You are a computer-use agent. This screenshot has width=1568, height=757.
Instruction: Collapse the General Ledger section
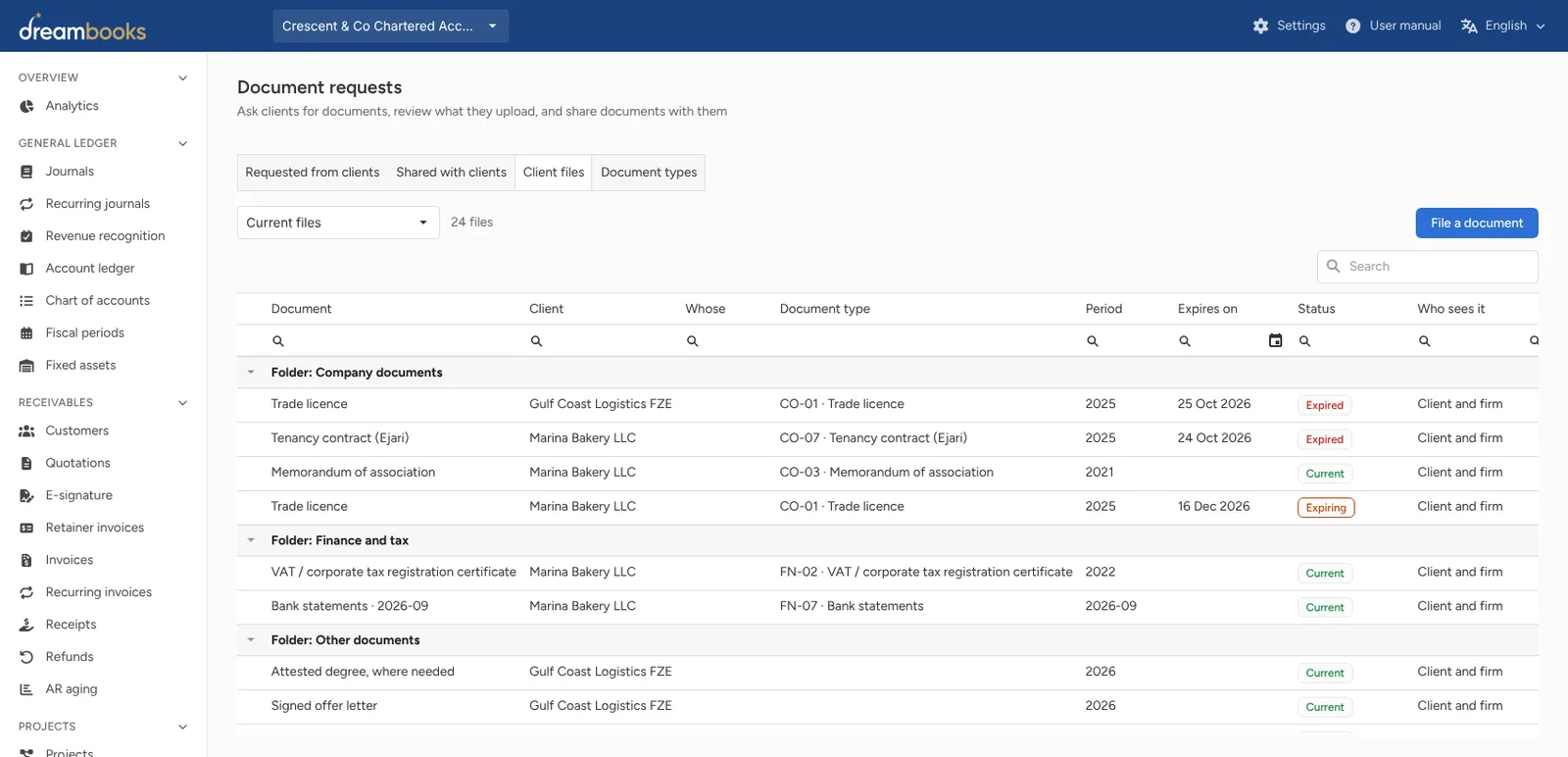182,144
